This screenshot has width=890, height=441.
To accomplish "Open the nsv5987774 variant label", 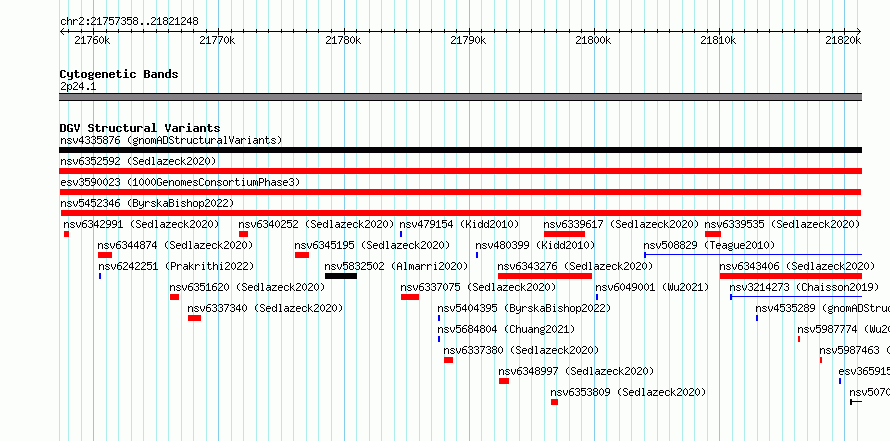I will (843, 329).
